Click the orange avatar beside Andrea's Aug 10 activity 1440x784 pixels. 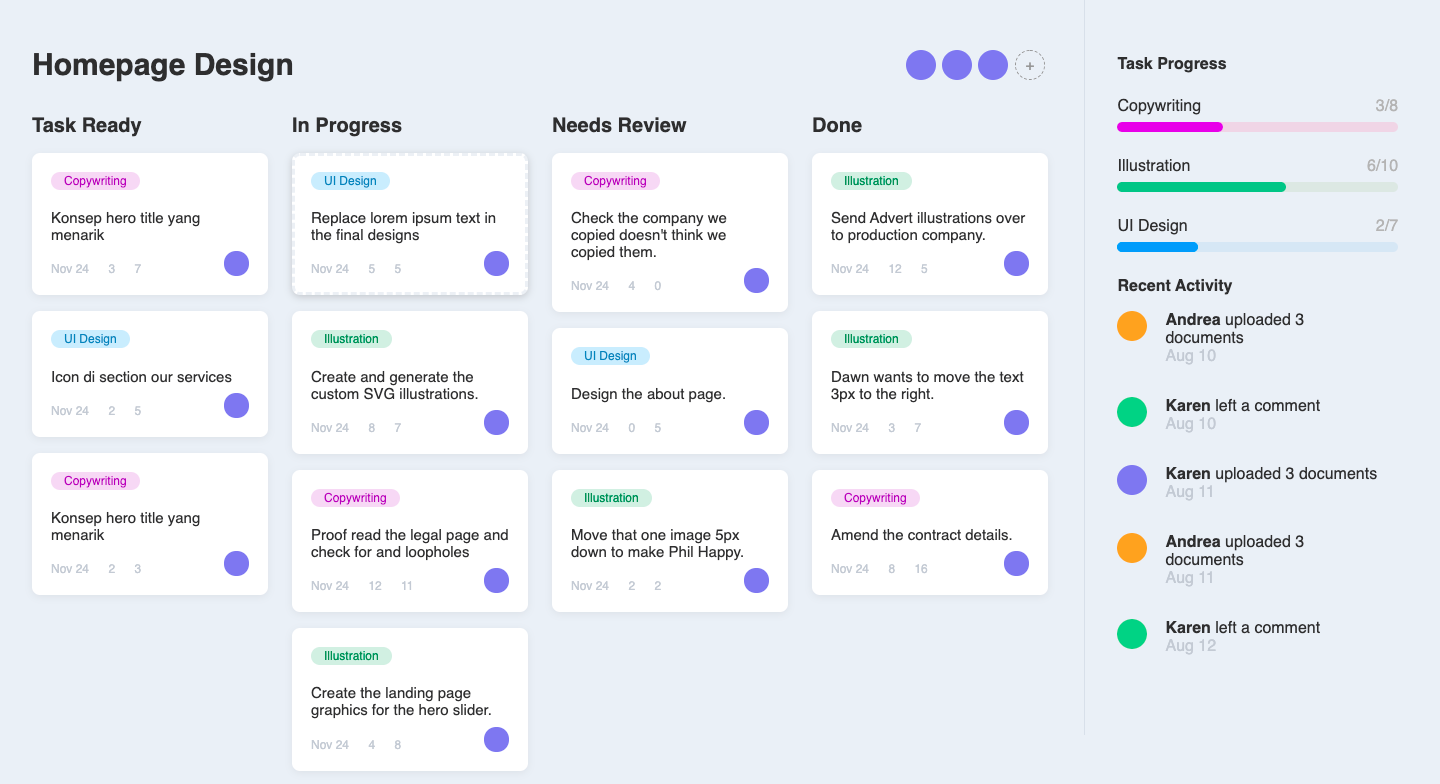[x=1131, y=326]
